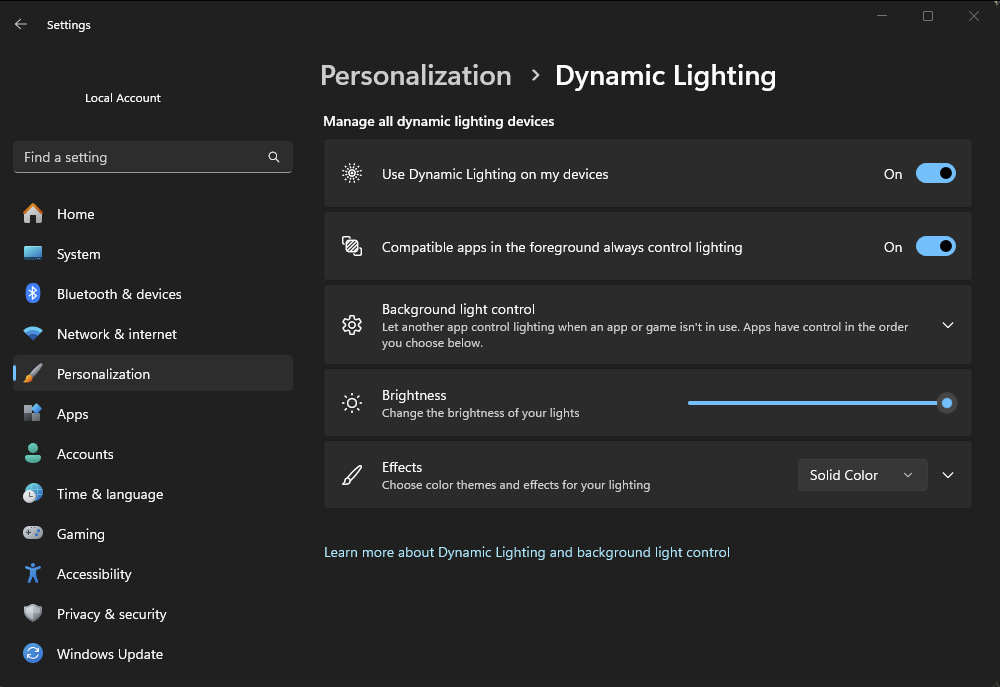Click the Find a setting search box
1000x687 pixels.
coord(140,157)
